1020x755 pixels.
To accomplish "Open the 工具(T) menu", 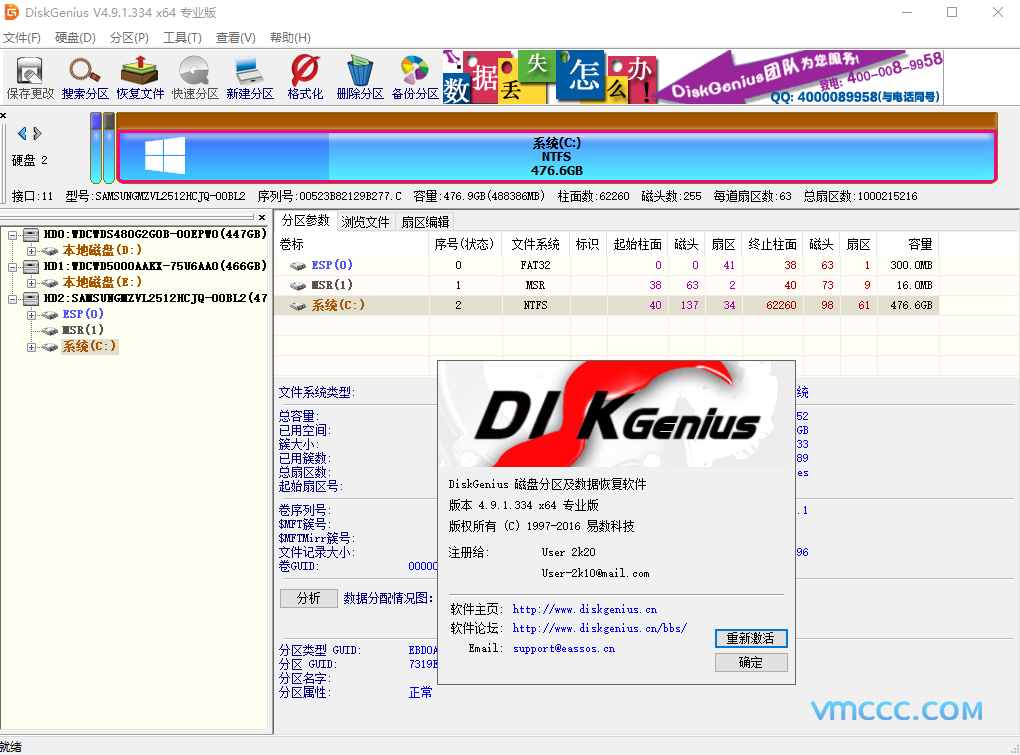I will tap(182, 38).
